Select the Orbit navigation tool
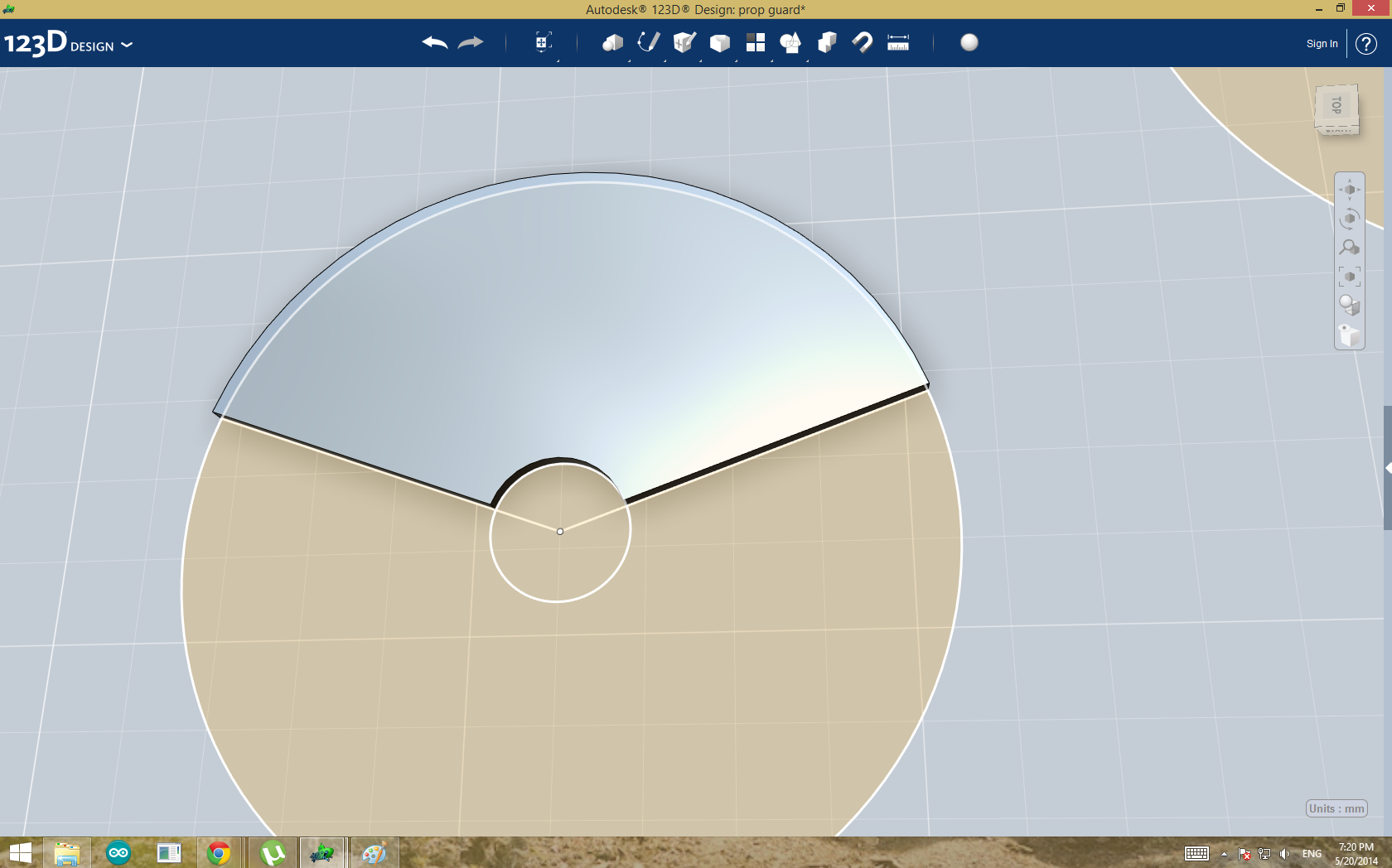The height and width of the screenshot is (868, 1392). [1350, 219]
